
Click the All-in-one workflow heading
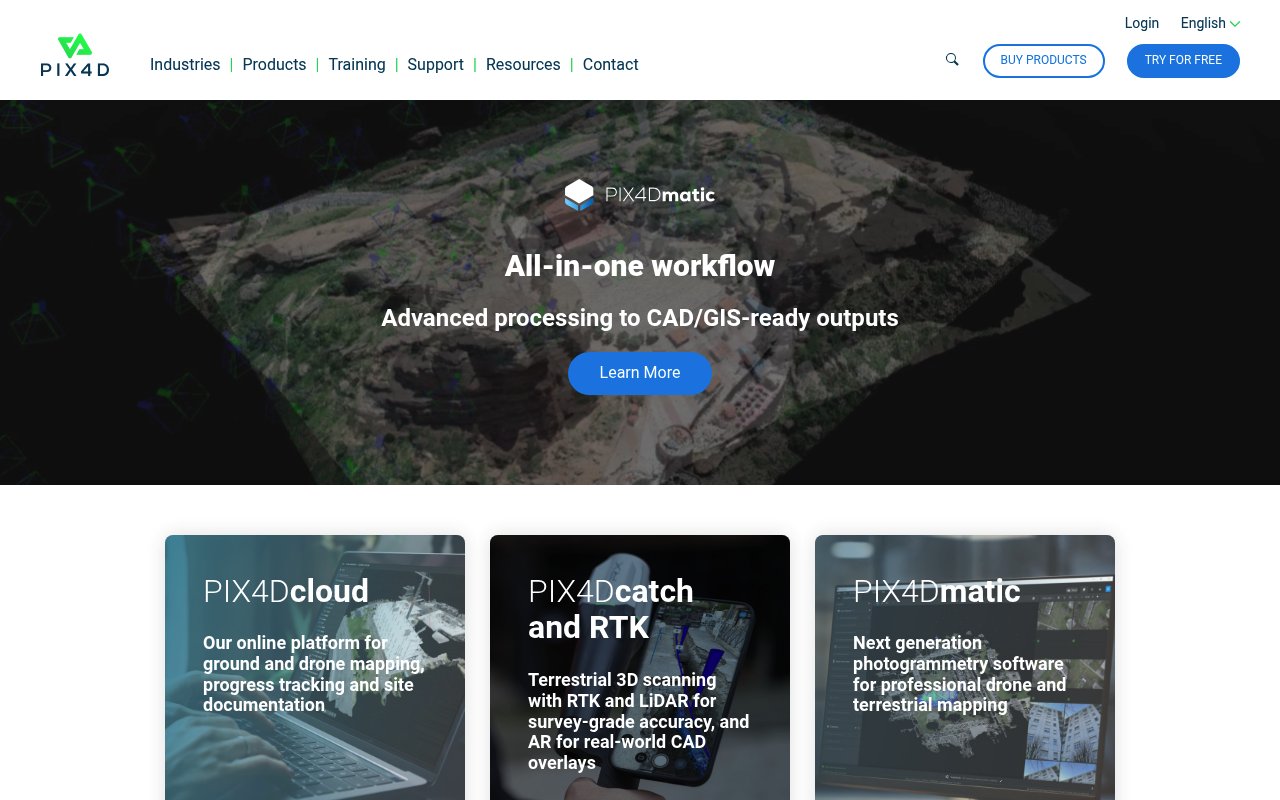(x=640, y=266)
